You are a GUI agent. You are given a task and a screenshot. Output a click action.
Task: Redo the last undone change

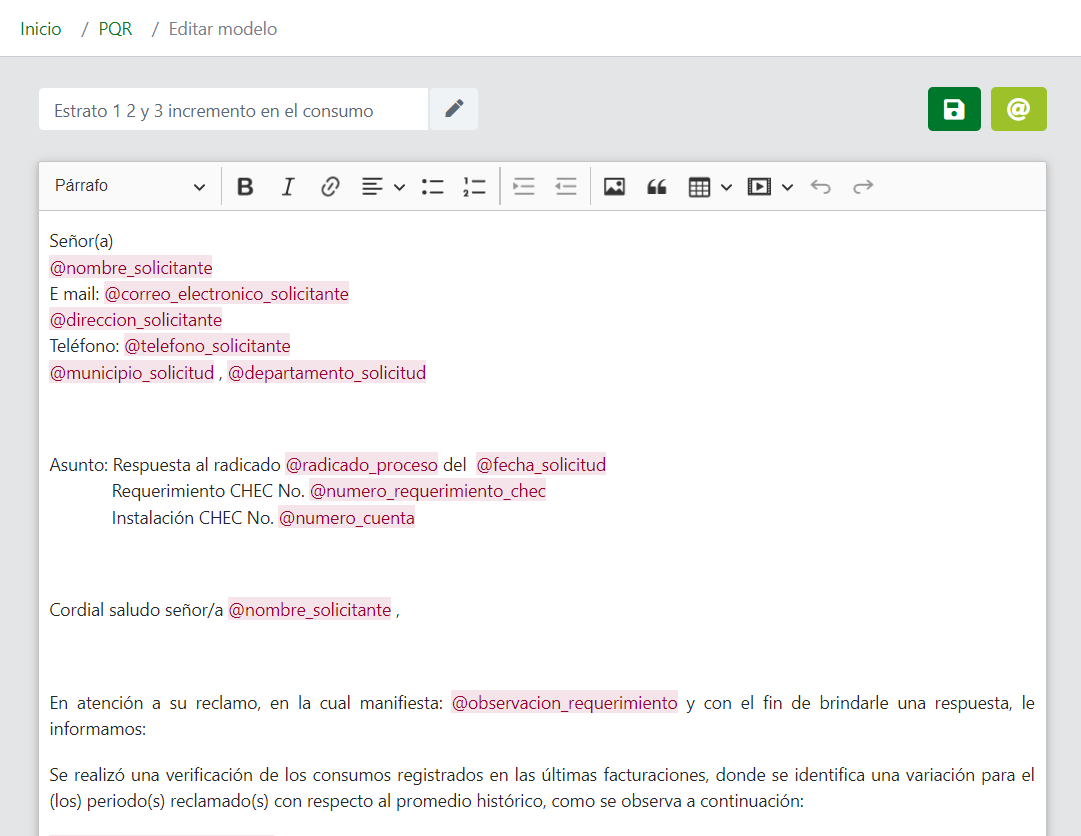(863, 187)
